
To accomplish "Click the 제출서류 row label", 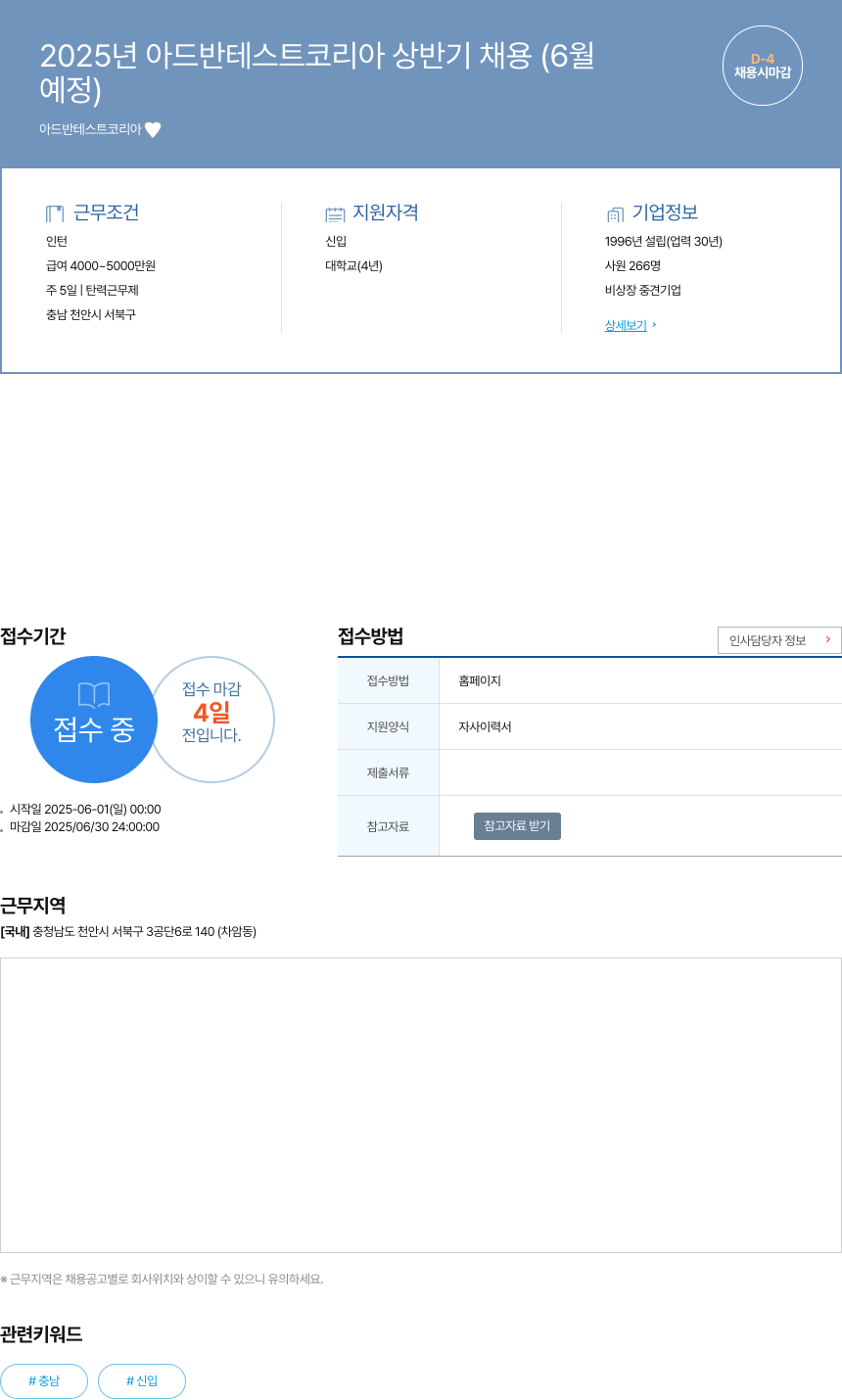I will (388, 772).
